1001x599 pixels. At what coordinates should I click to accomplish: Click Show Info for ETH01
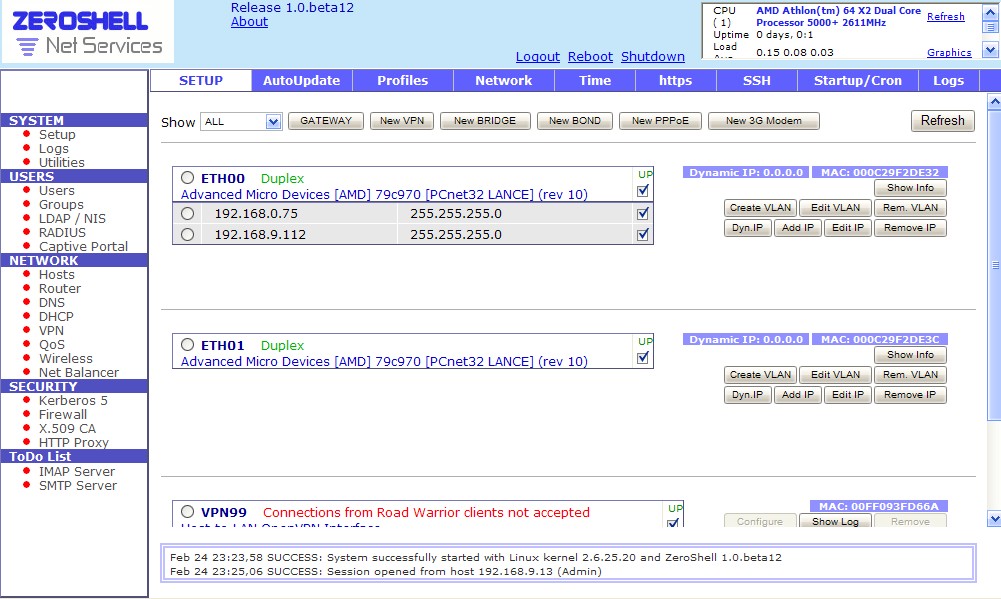(x=910, y=354)
